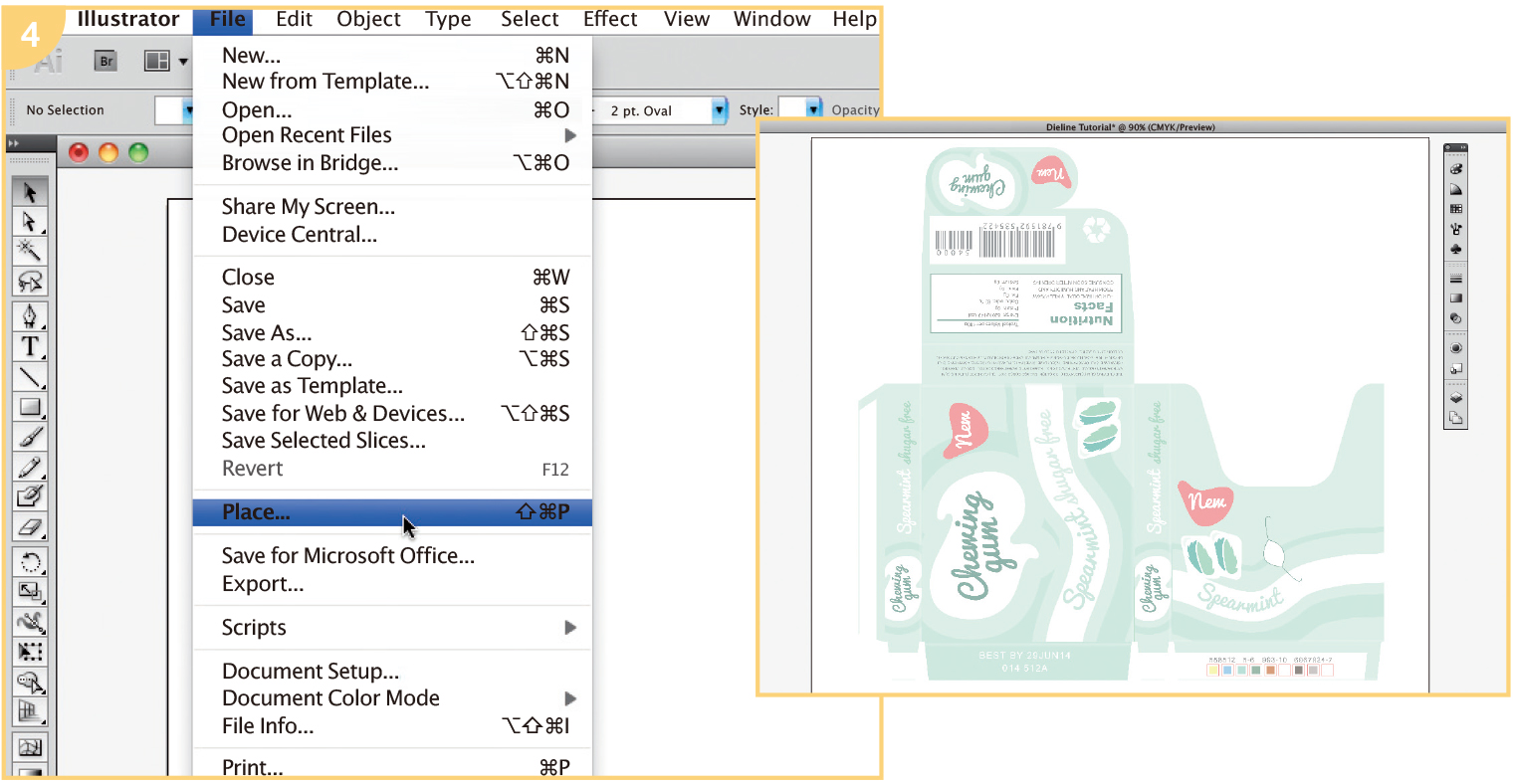Select the Pen tool in toolbox
Image resolution: width=1514 pixels, height=784 pixels.
(x=30, y=316)
